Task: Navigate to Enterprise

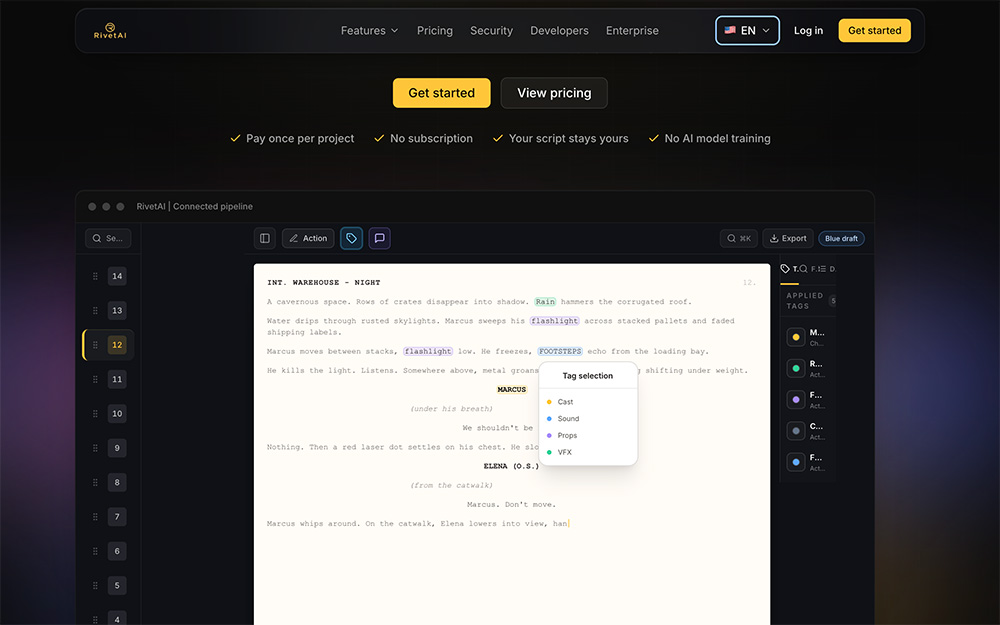Action: pyautogui.click(x=632, y=31)
